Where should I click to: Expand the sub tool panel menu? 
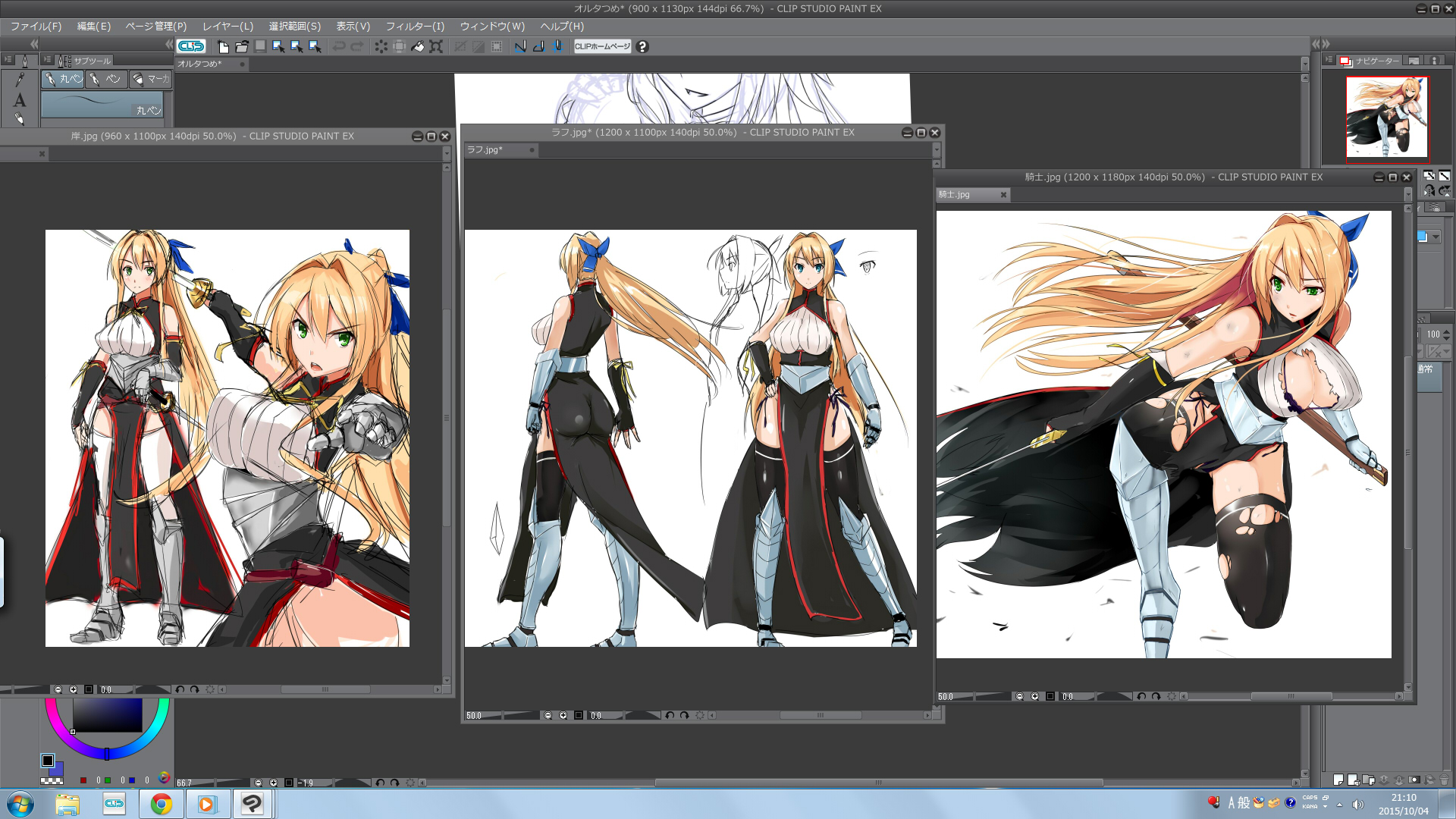coord(48,60)
